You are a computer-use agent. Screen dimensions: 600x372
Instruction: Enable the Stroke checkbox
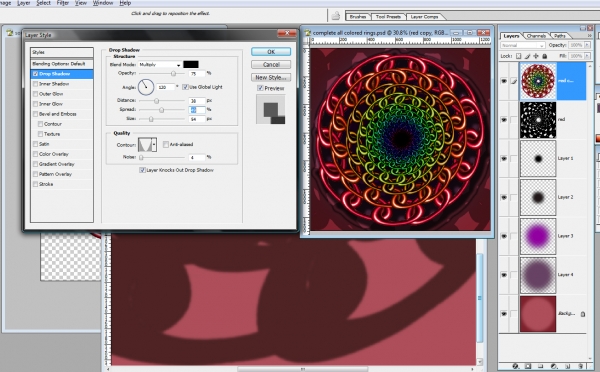click(x=36, y=184)
